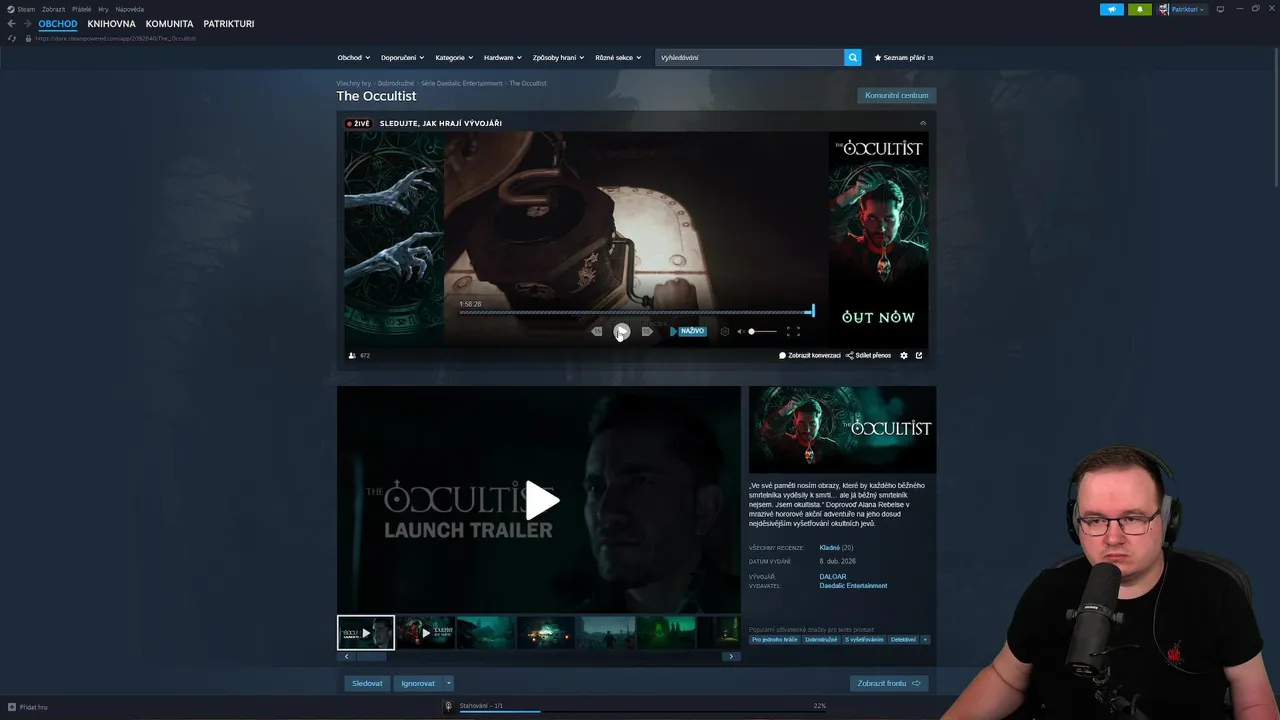Click the Zobrazit frontu button

[x=889, y=683]
